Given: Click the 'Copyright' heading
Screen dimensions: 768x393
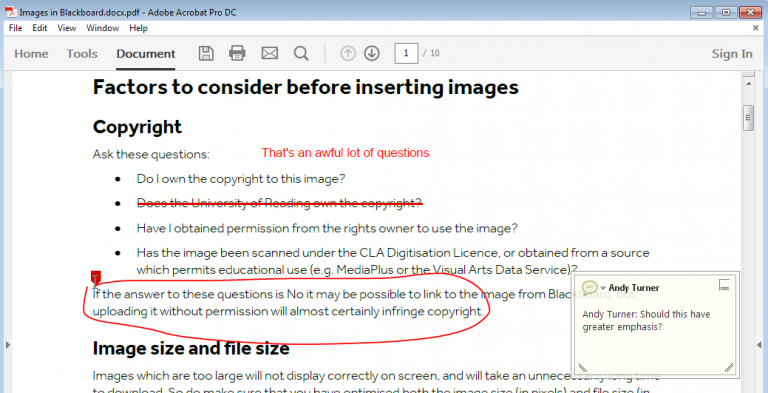Looking at the screenshot, I should click(137, 127).
